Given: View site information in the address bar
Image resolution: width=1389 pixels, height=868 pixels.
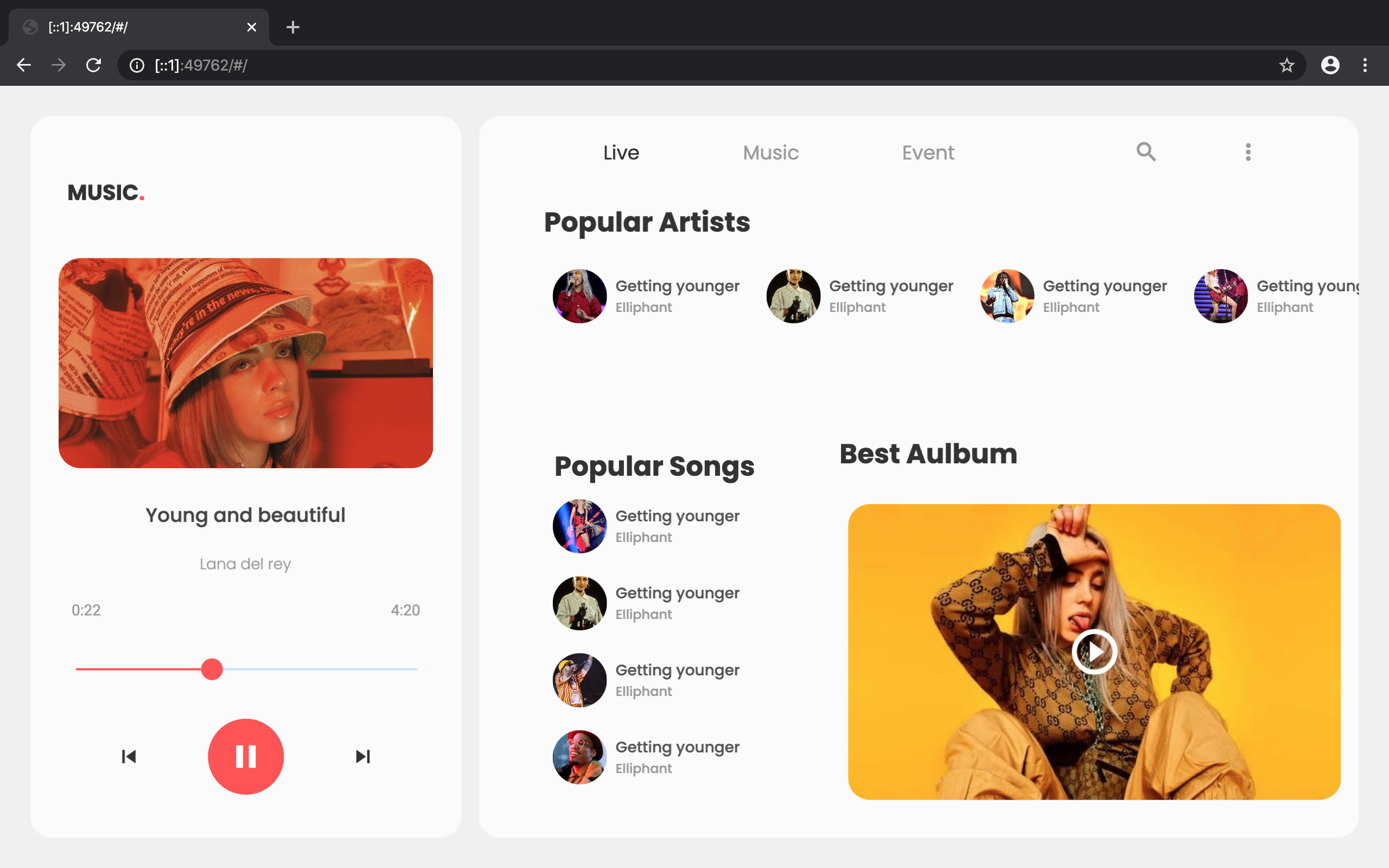Looking at the screenshot, I should tap(137, 66).
